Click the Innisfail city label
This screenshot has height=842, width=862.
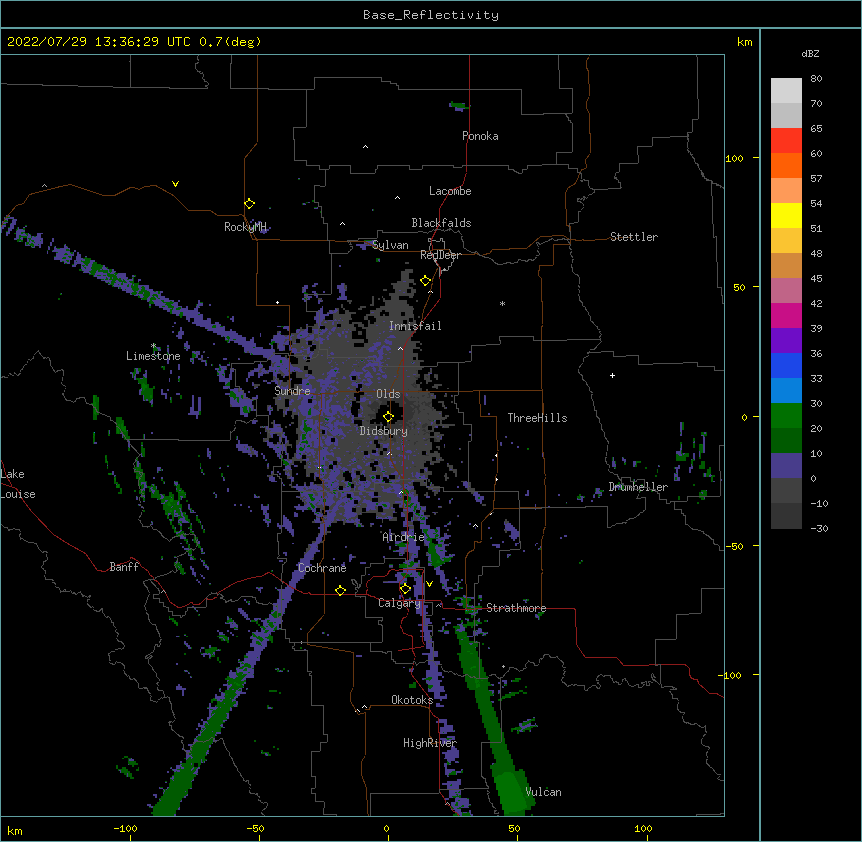(x=415, y=326)
